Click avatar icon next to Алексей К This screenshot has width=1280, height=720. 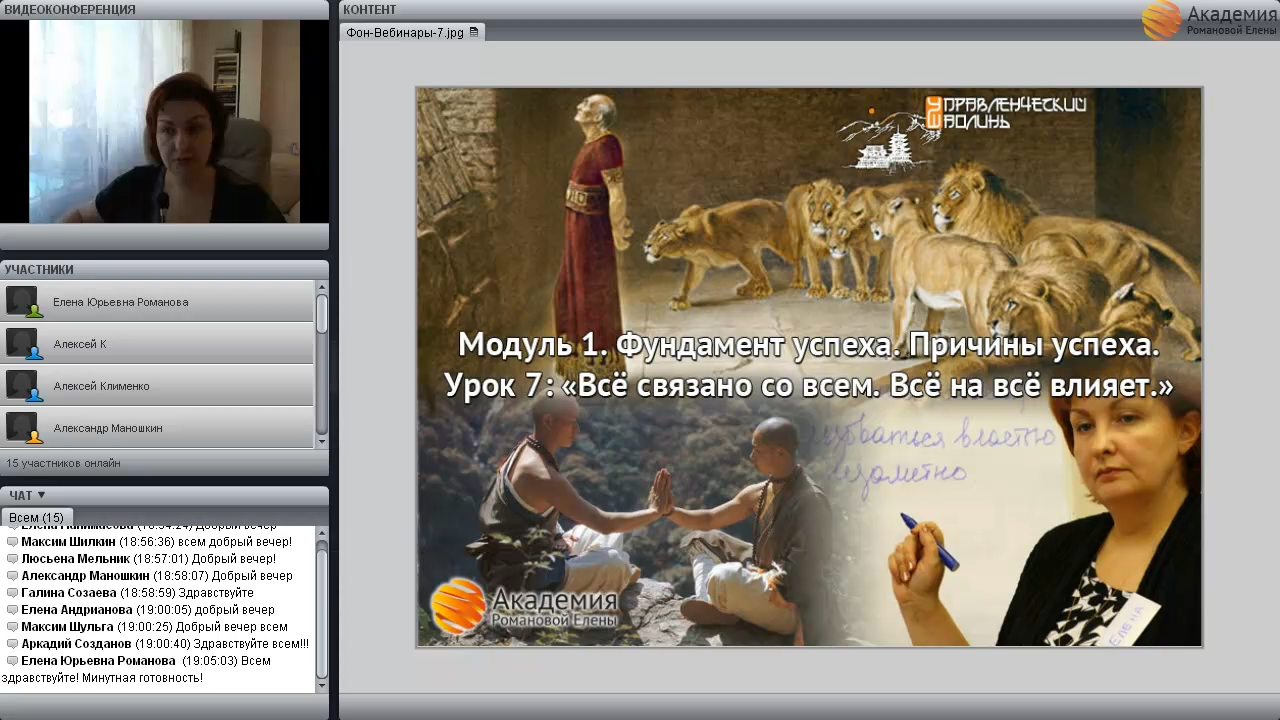pos(22,344)
